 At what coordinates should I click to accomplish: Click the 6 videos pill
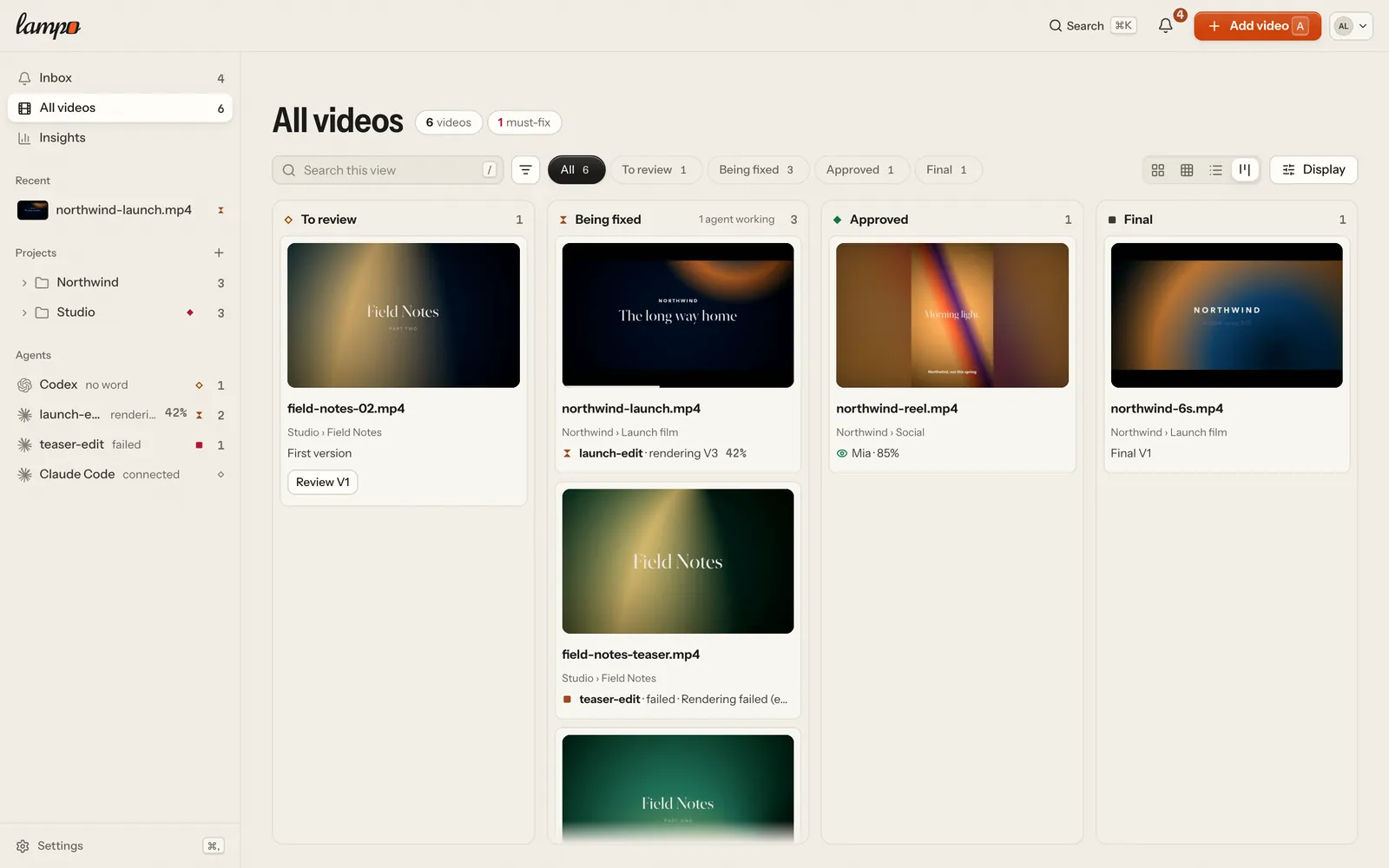(448, 122)
